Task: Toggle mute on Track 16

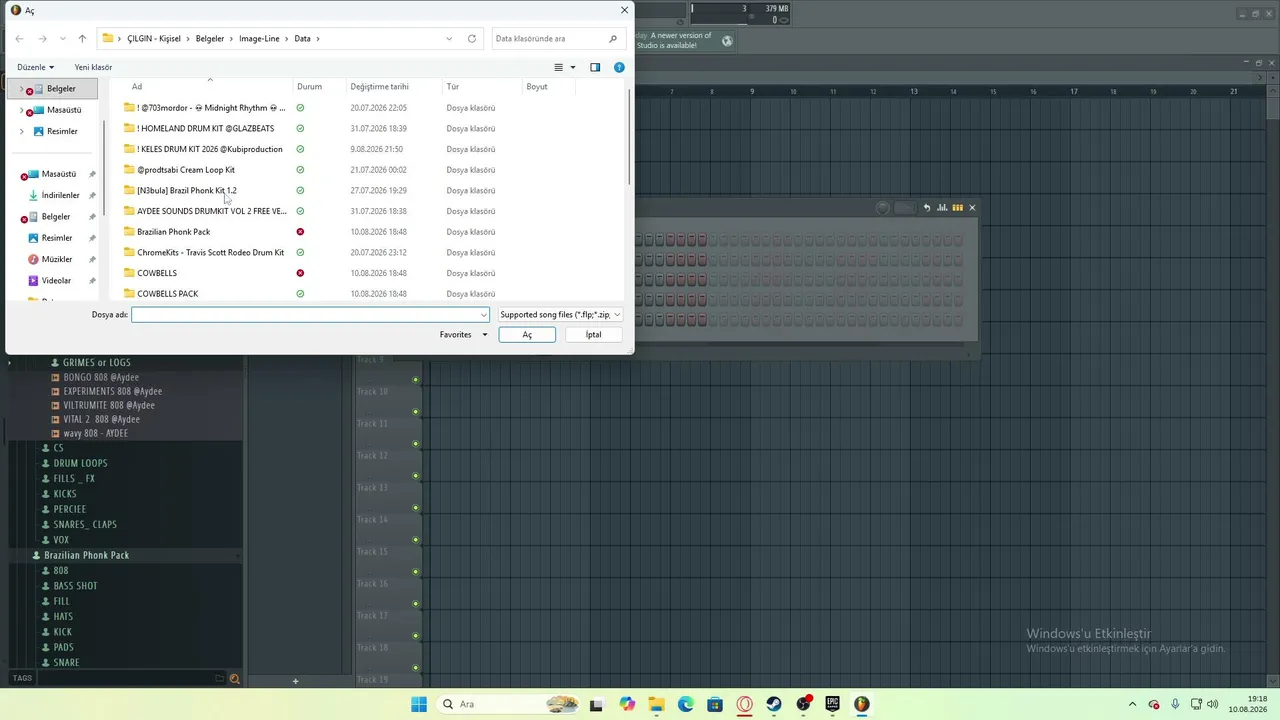Action: (415, 604)
